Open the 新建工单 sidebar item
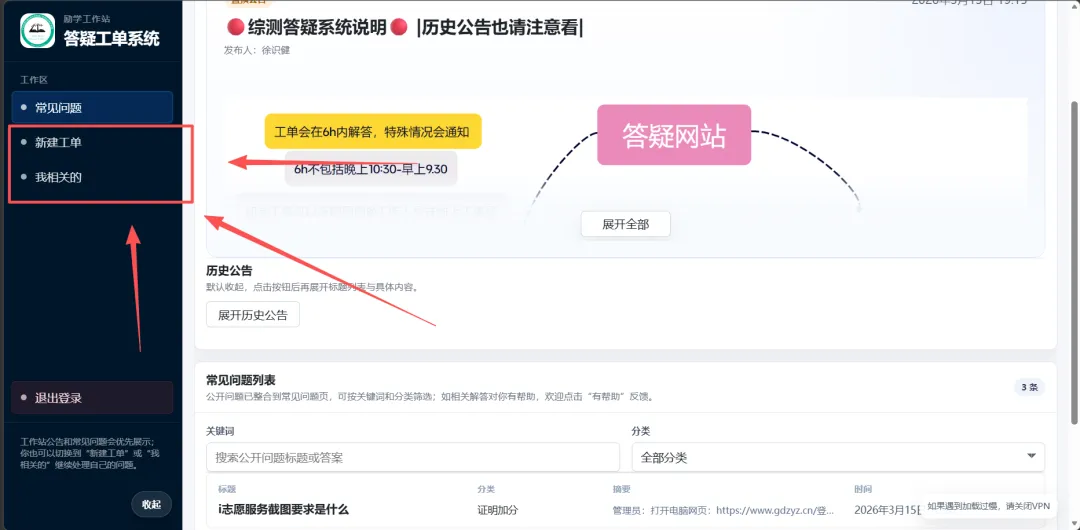The width and height of the screenshot is (1080, 530). coord(92,143)
